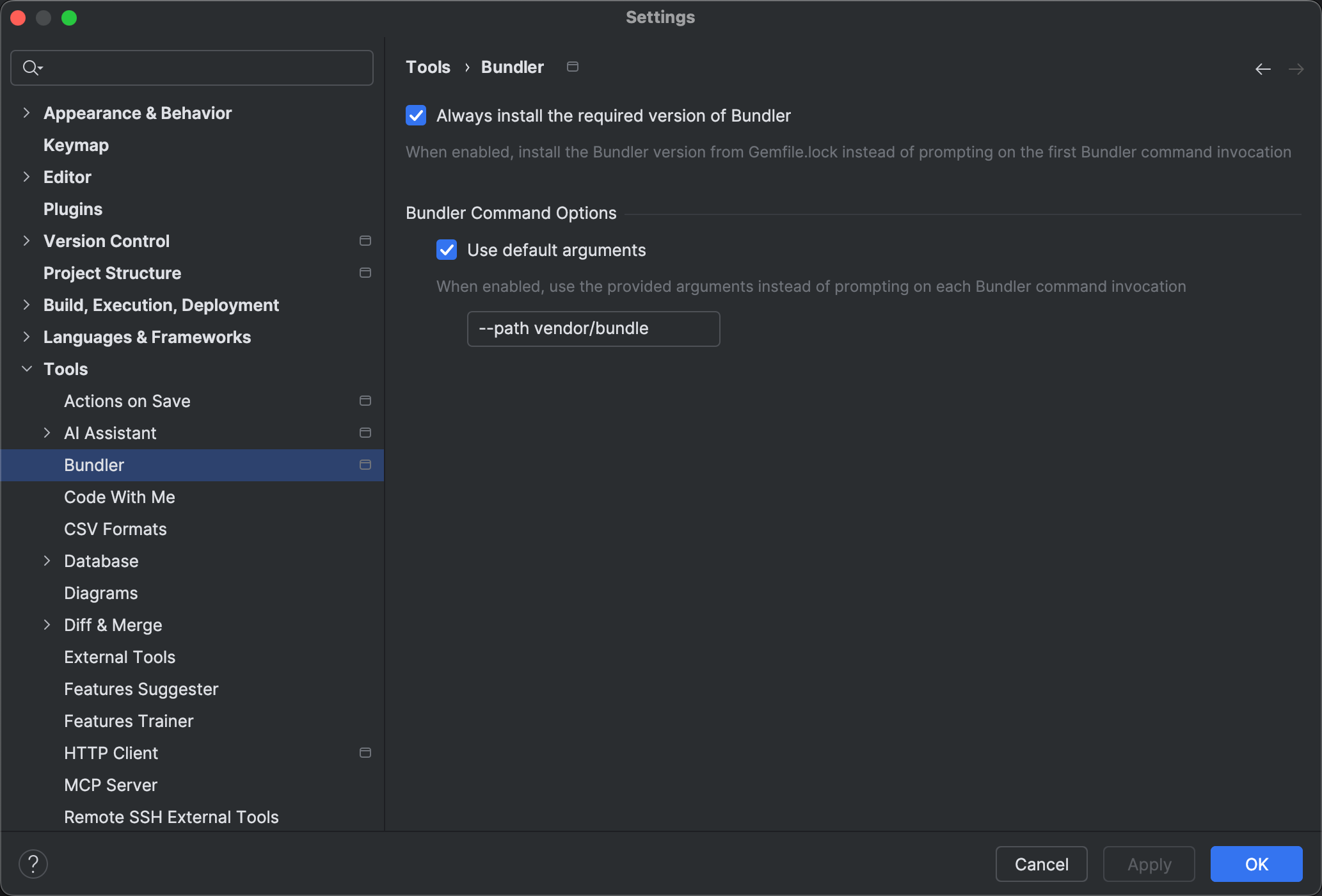Expand Build, Execution, Deployment settings

tap(26, 305)
